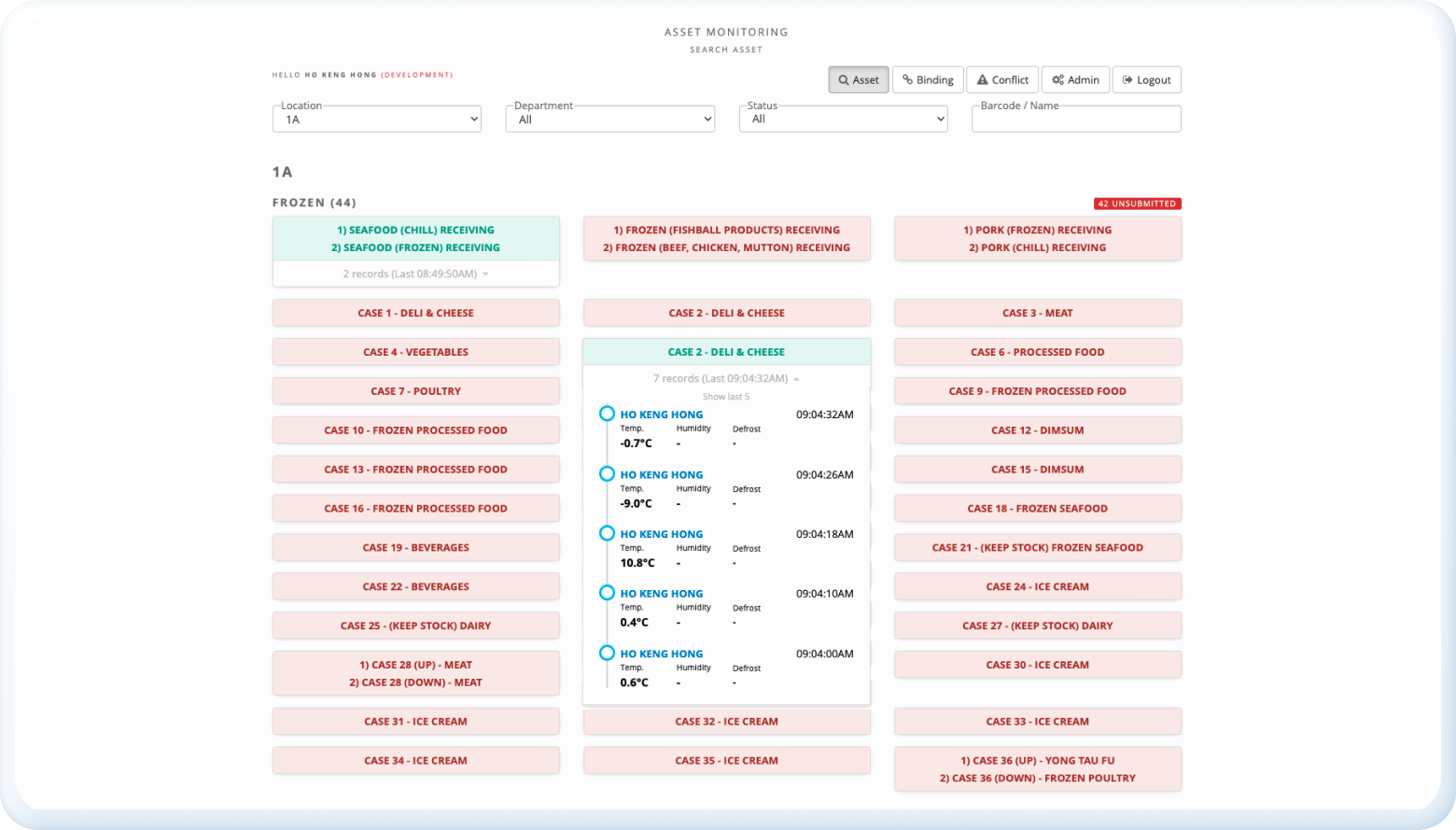1456x830 pixels.
Task: Open Case 10 - Frozen Processed Food
Action: point(416,430)
